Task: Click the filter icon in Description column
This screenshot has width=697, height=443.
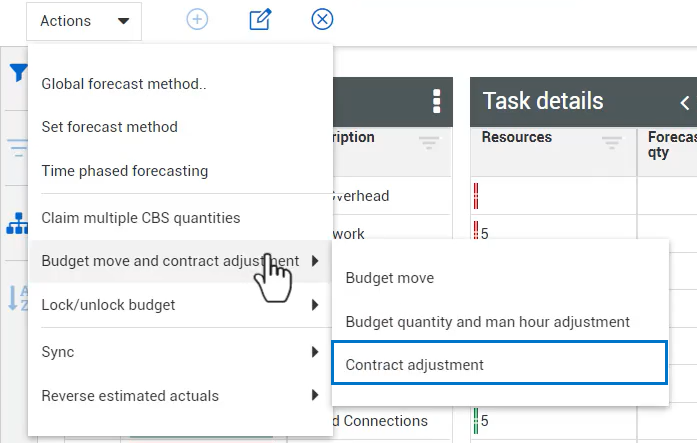Action: click(x=429, y=144)
